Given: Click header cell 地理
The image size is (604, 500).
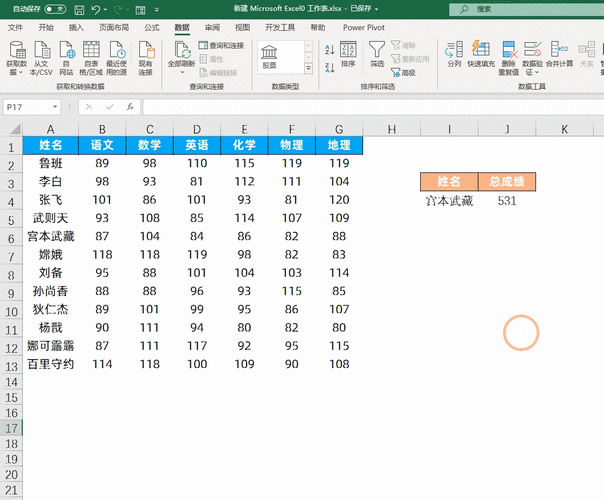Looking at the screenshot, I should coord(339,145).
